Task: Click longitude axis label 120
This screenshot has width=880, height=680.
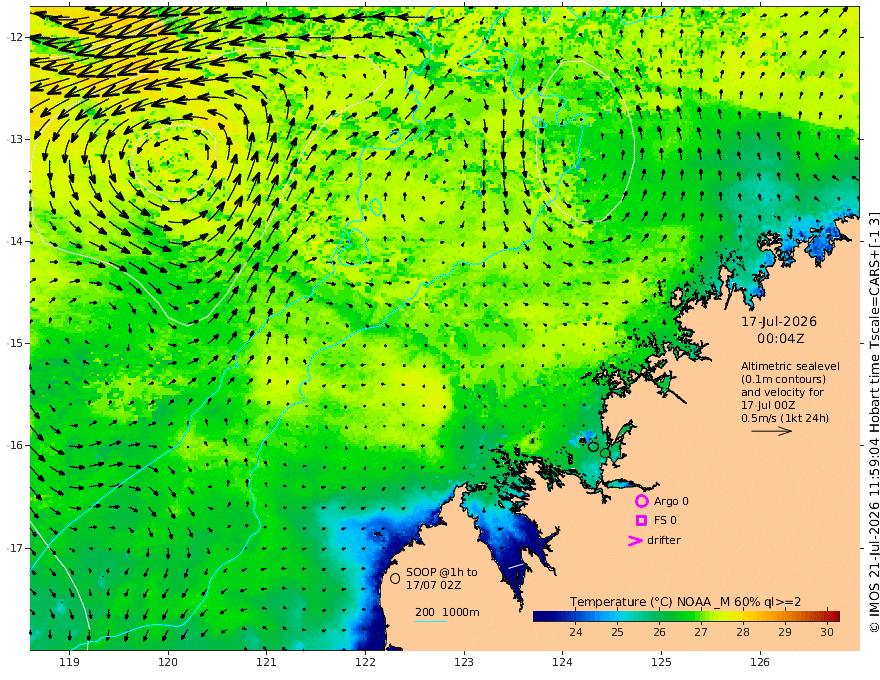Action: [x=168, y=662]
